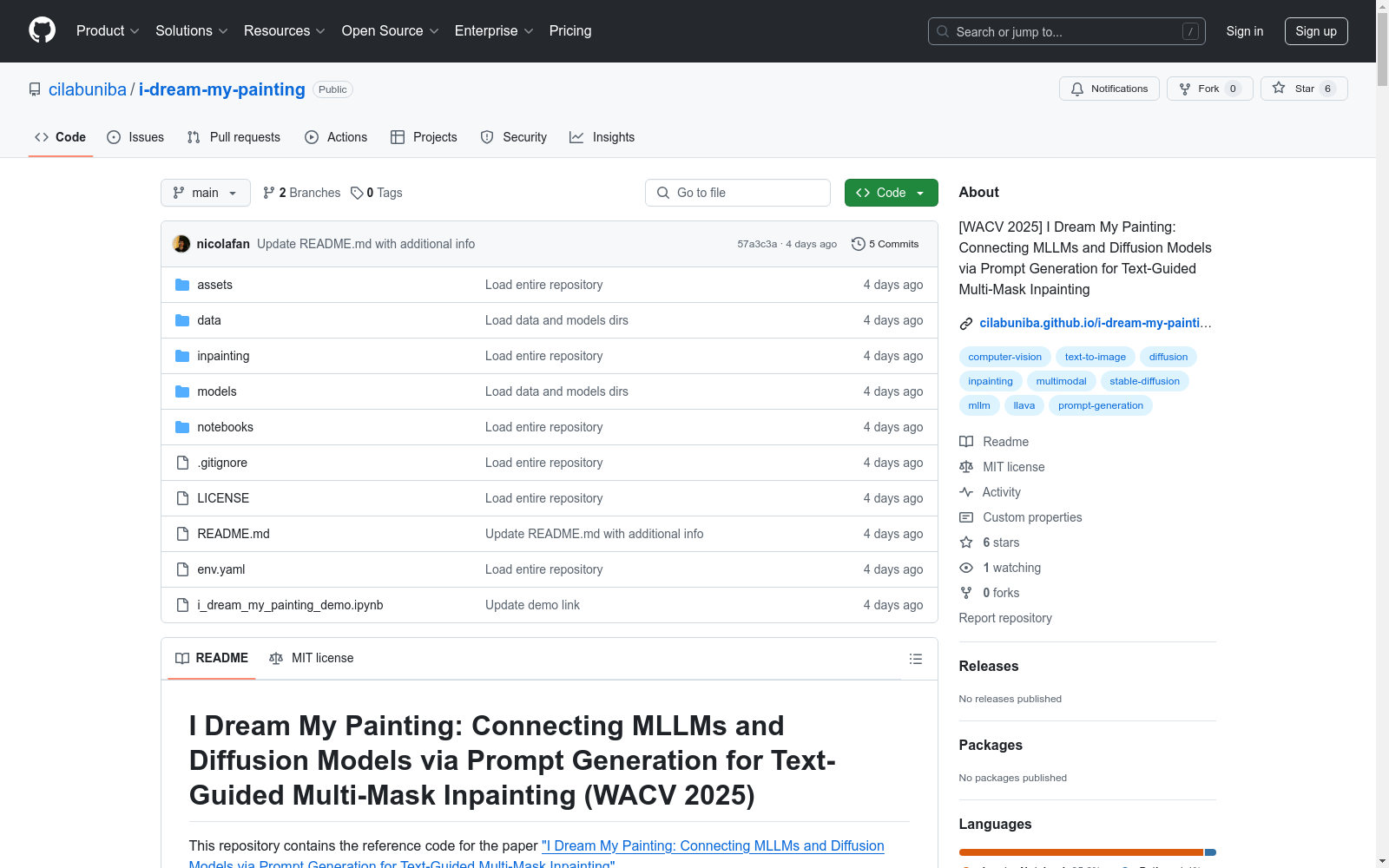Click the Sign in link

pos(1245,31)
